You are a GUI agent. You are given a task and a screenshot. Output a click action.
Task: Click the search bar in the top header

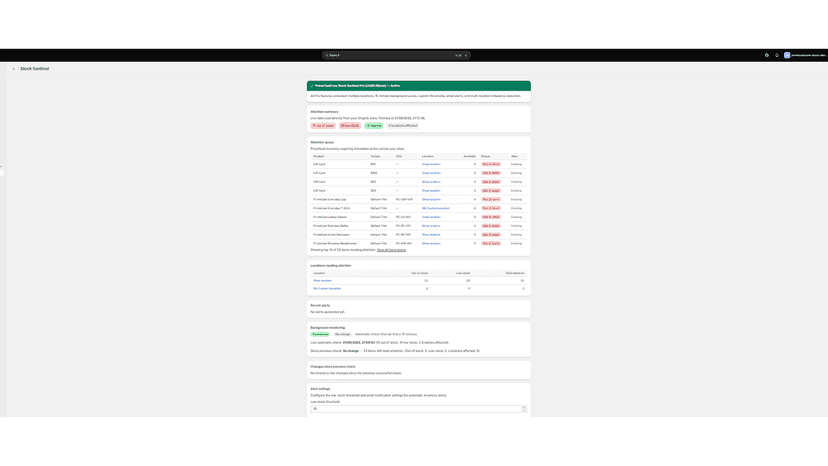point(396,55)
